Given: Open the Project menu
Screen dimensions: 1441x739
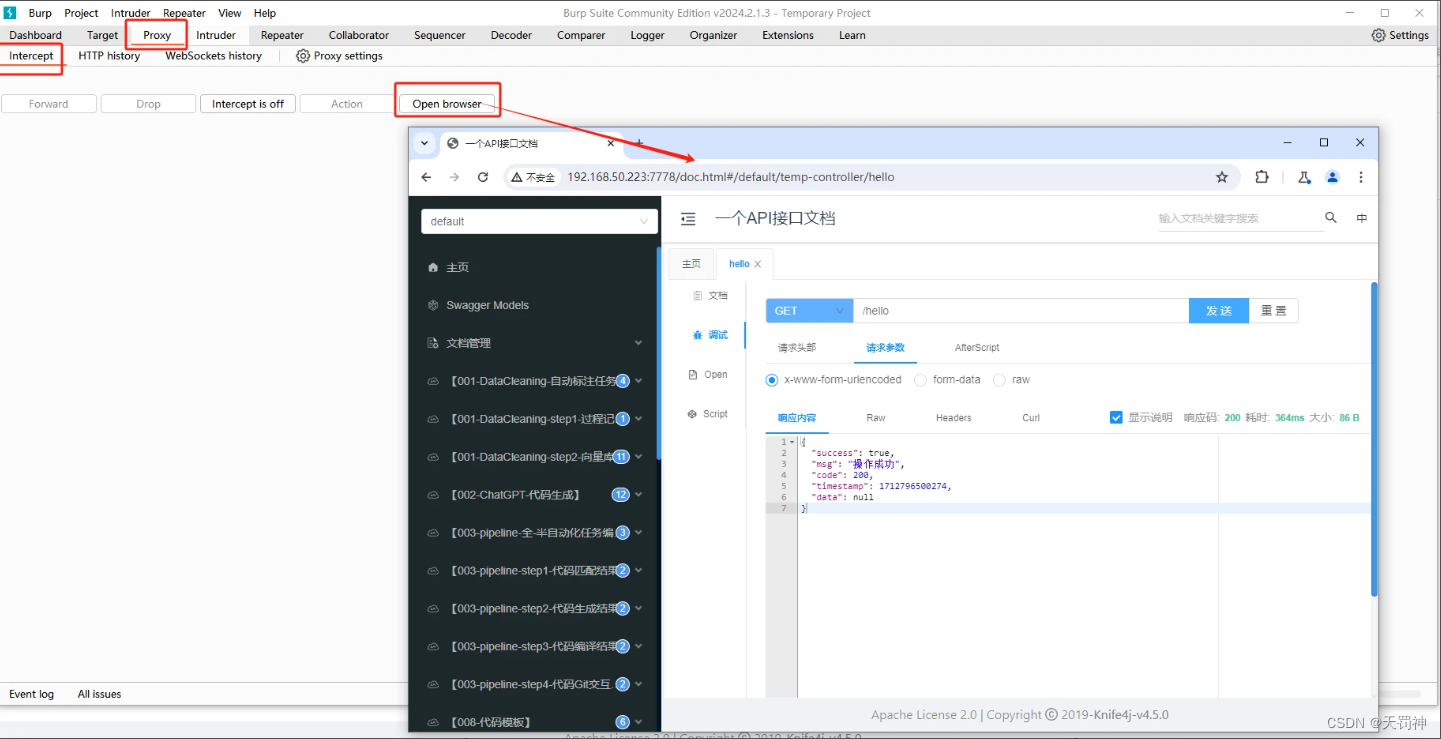Looking at the screenshot, I should coord(81,13).
